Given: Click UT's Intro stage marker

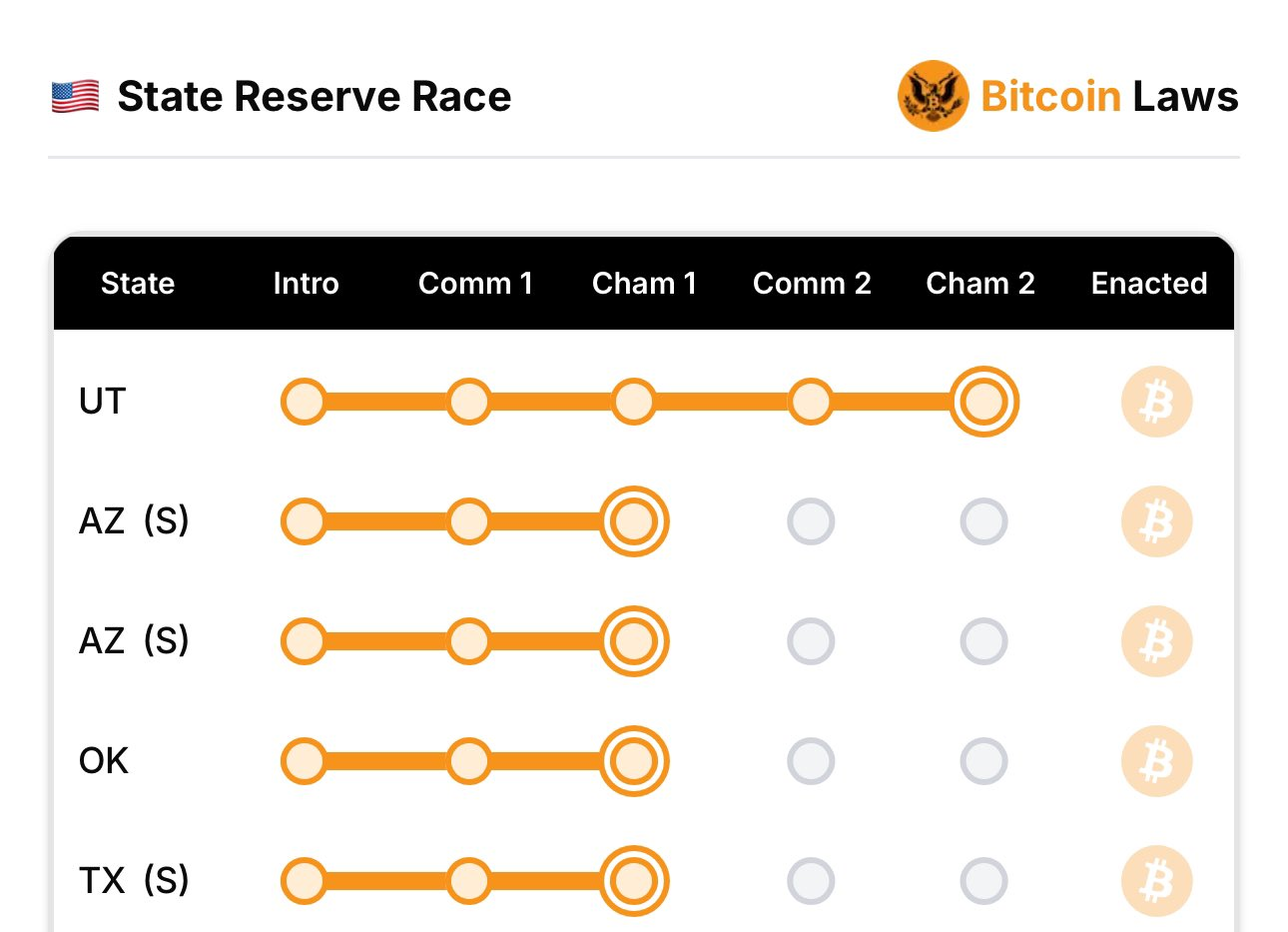Looking at the screenshot, I should [304, 402].
